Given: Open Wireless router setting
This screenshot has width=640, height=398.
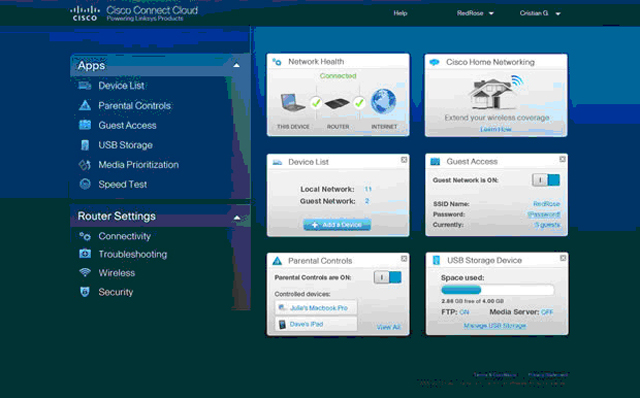Looking at the screenshot, I should coord(116,273).
